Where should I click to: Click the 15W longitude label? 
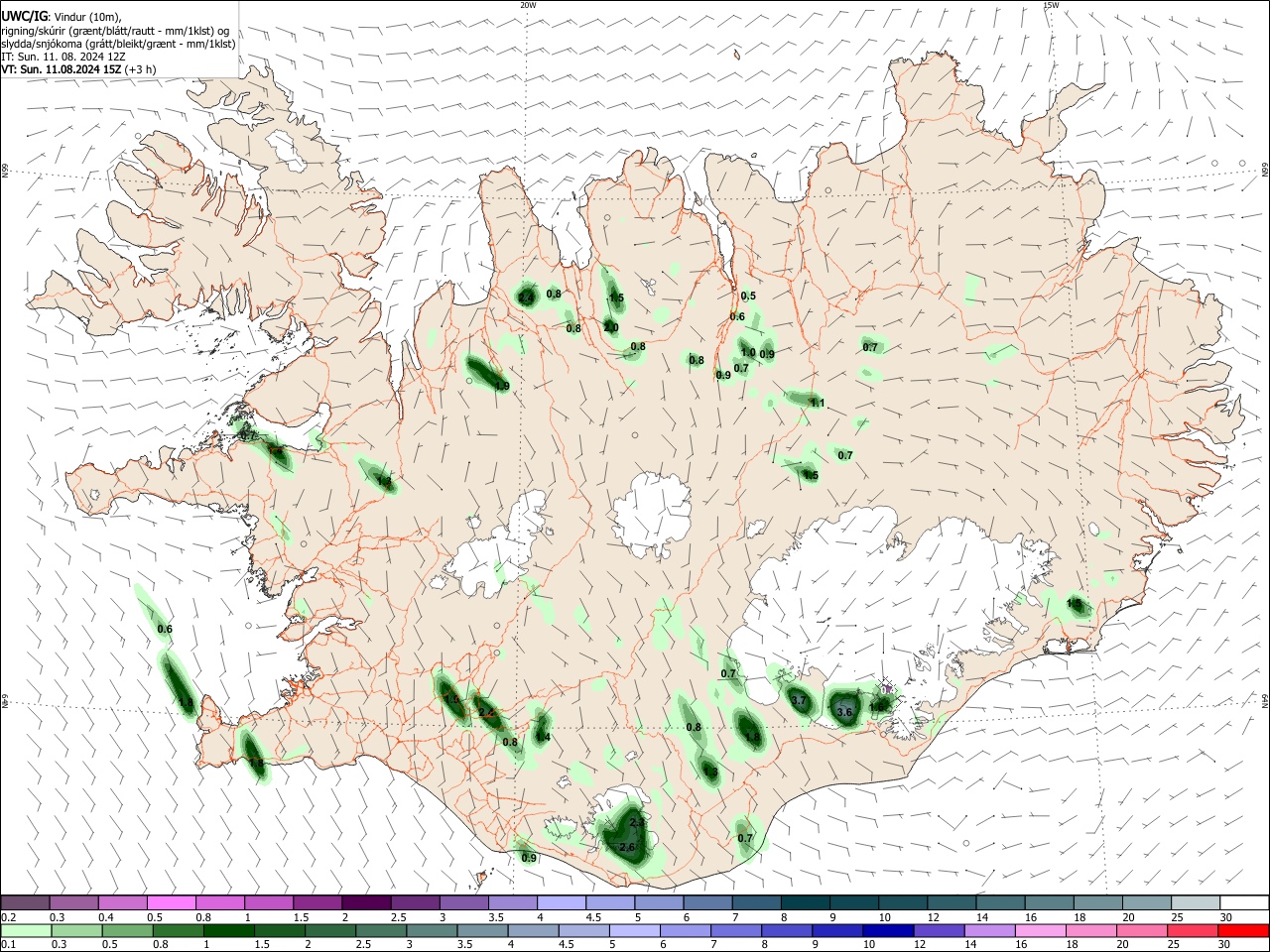[1051, 5]
